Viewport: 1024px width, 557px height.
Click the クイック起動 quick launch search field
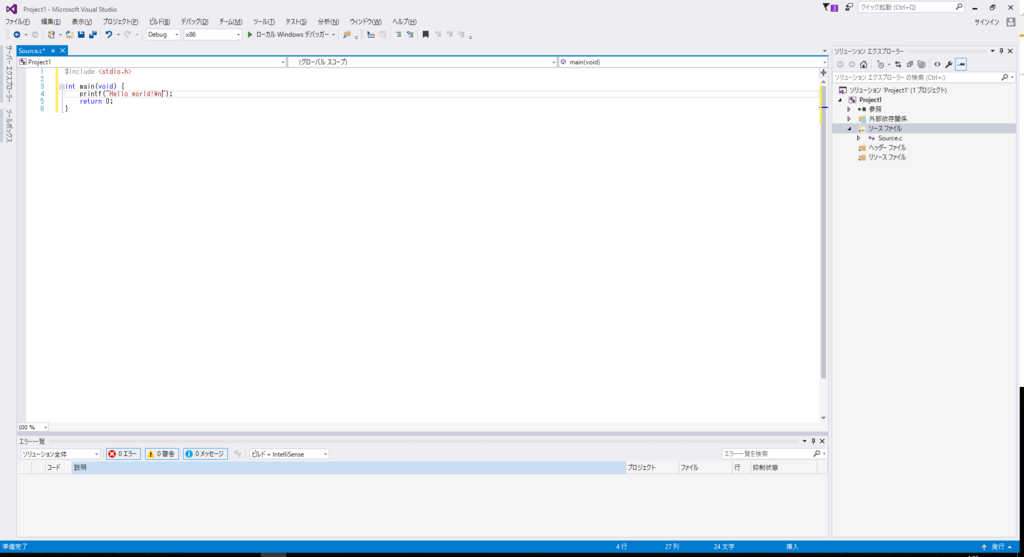pyautogui.click(x=911, y=7)
